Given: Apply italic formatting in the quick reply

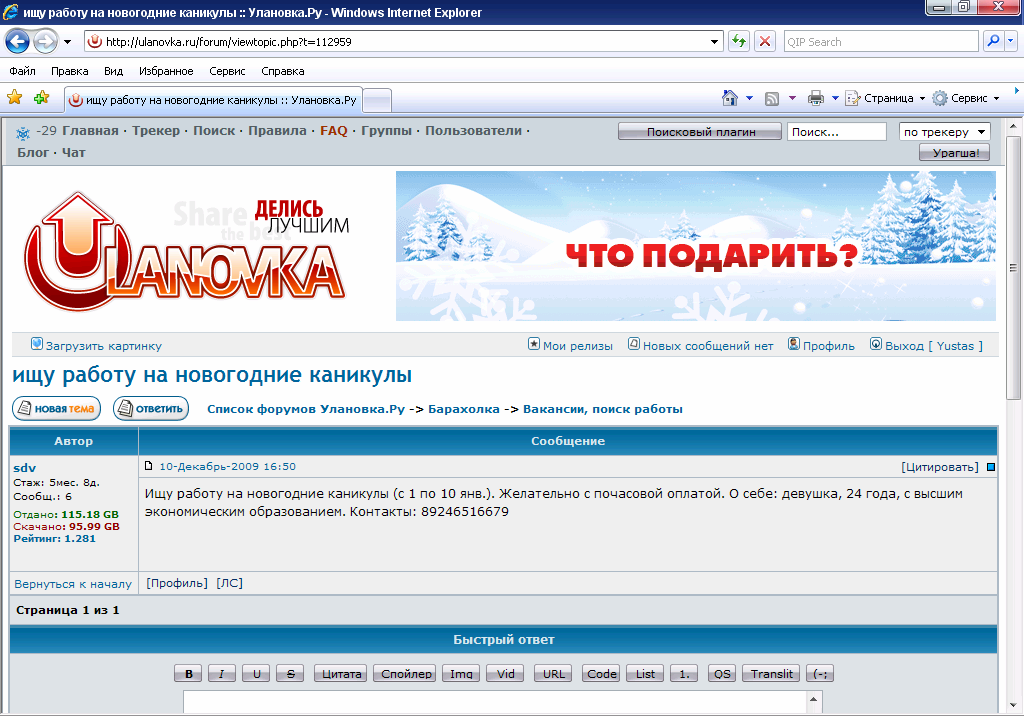Looking at the screenshot, I should click(221, 673).
